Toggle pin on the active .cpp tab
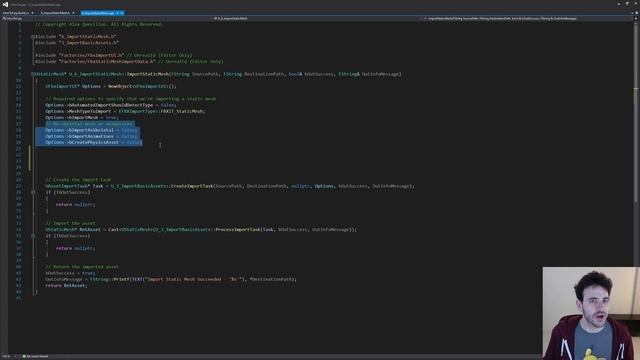The image size is (640, 360). point(118,13)
